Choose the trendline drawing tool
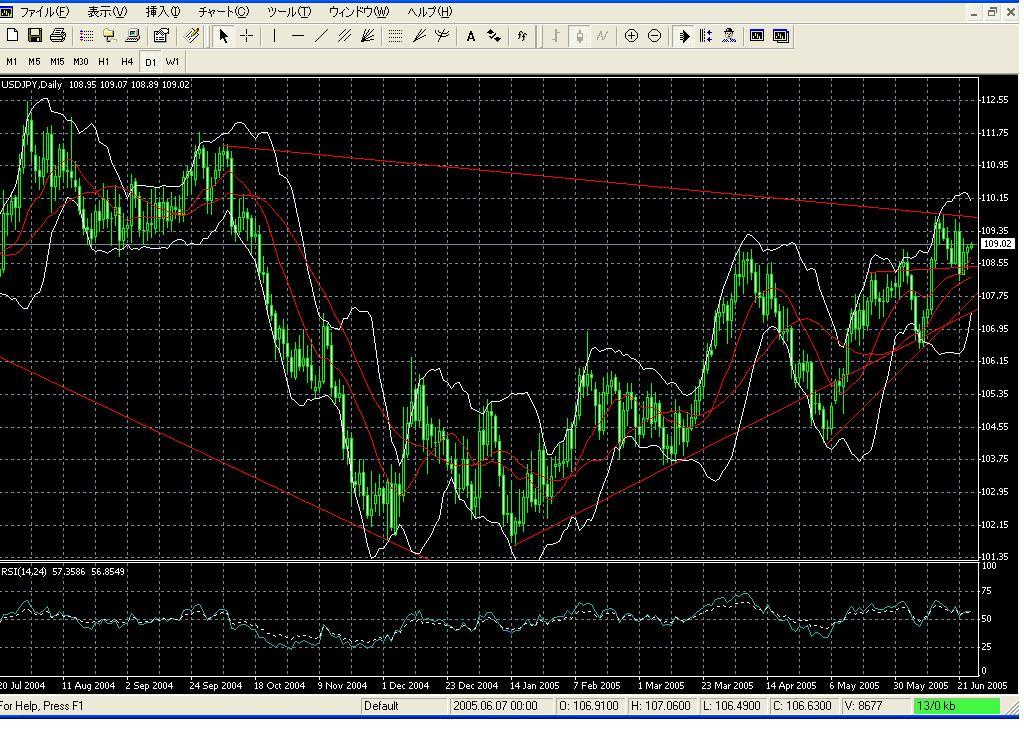Screen dimensions: 1024x733 pyautogui.click(x=321, y=36)
